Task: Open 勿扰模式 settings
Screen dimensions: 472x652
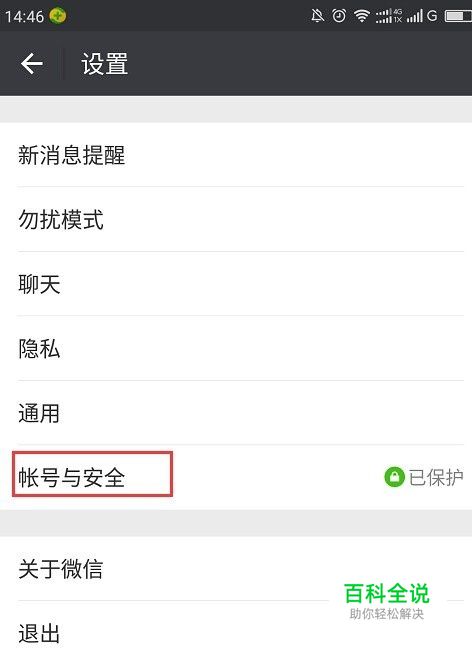Action: click(236, 219)
